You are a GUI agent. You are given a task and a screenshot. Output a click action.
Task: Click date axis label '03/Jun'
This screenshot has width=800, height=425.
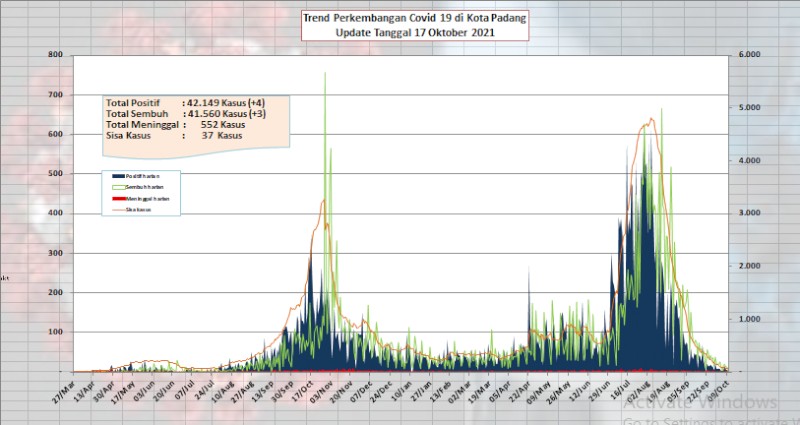pyautogui.click(x=143, y=392)
